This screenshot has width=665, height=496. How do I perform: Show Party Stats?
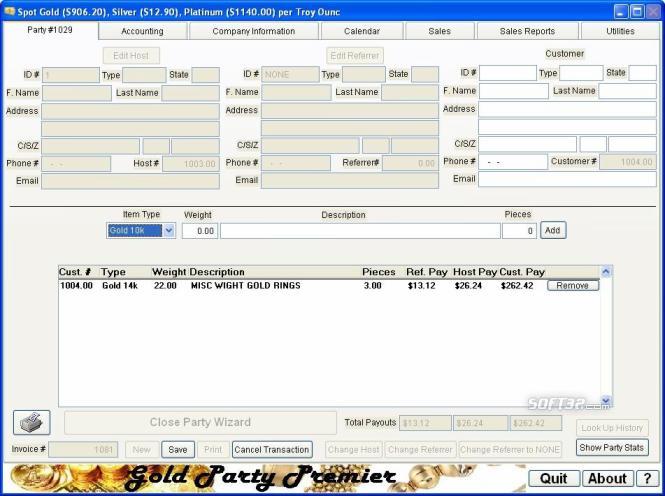(612, 447)
